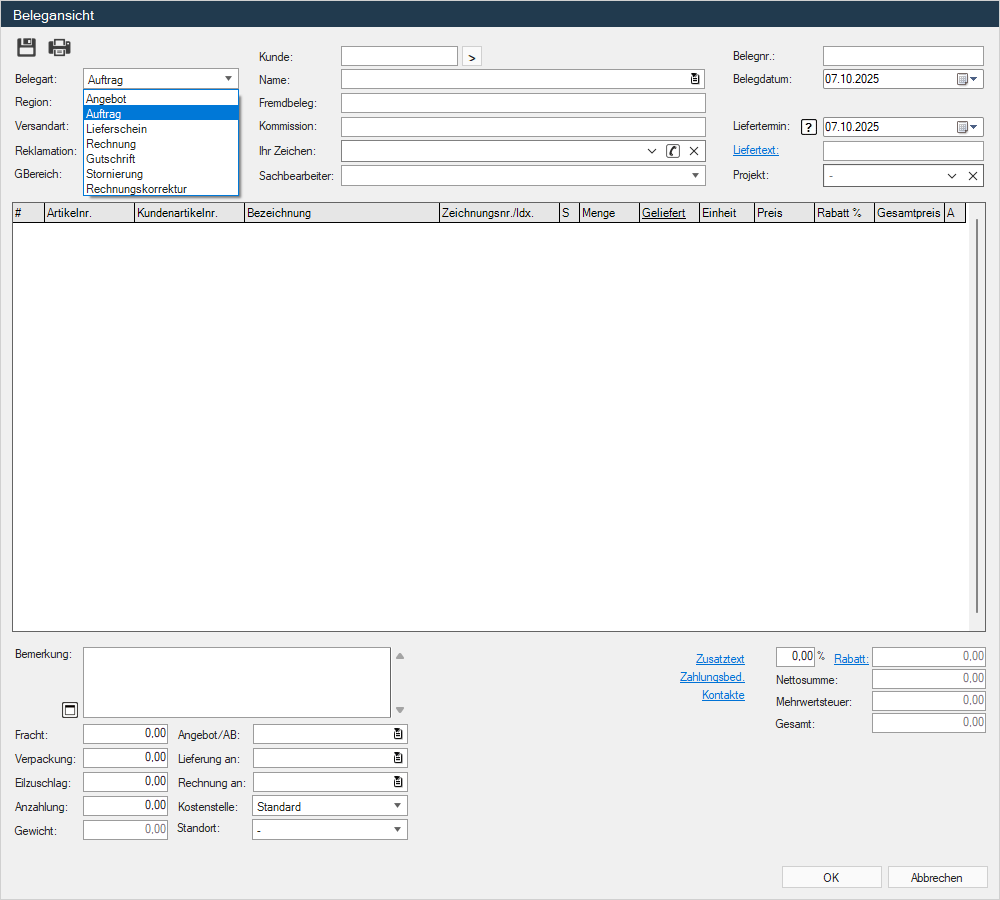Image resolution: width=1000 pixels, height=900 pixels.
Task: Open the Belegdatum calendar picker
Action: click(967, 79)
